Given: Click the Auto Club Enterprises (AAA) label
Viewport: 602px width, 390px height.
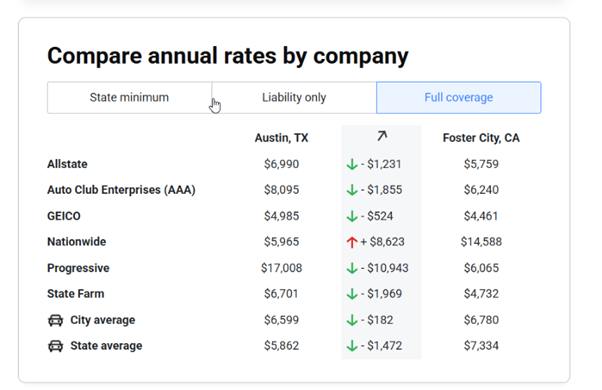Looking at the screenshot, I should coord(121,190).
